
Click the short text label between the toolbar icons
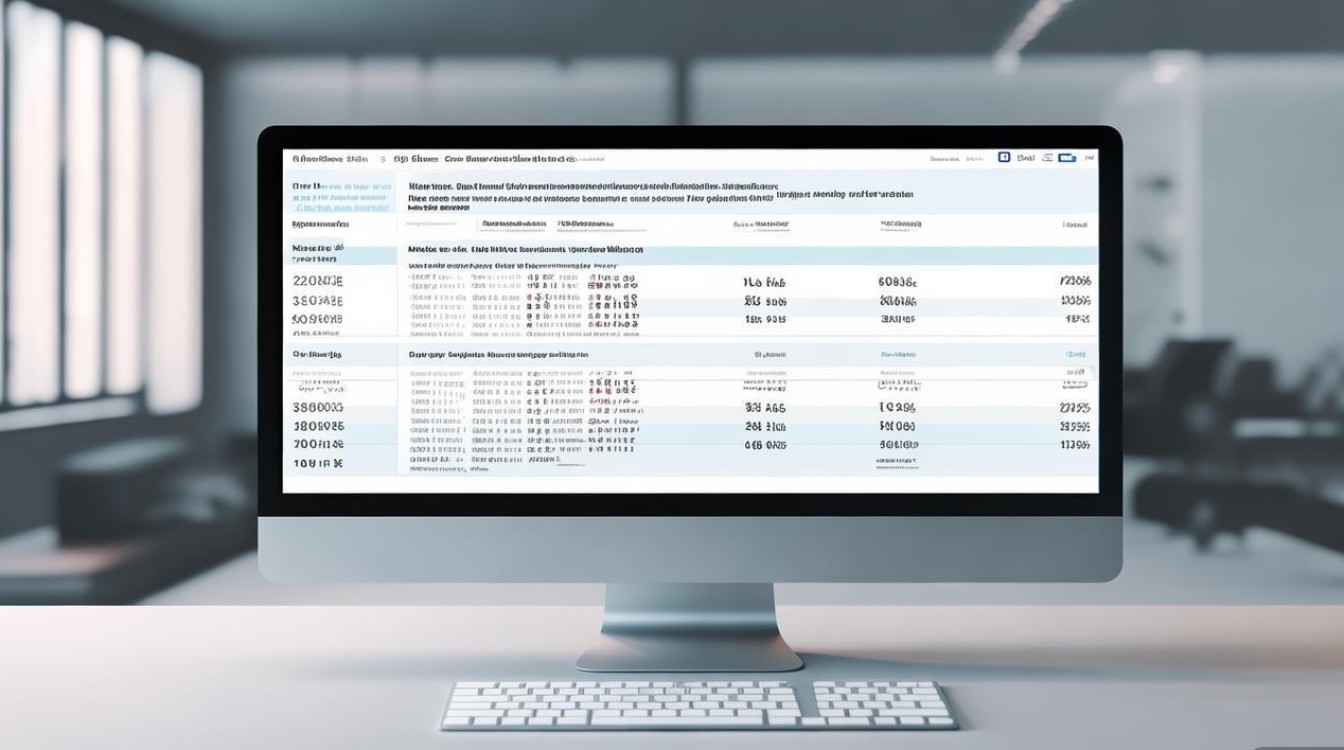(1026, 158)
